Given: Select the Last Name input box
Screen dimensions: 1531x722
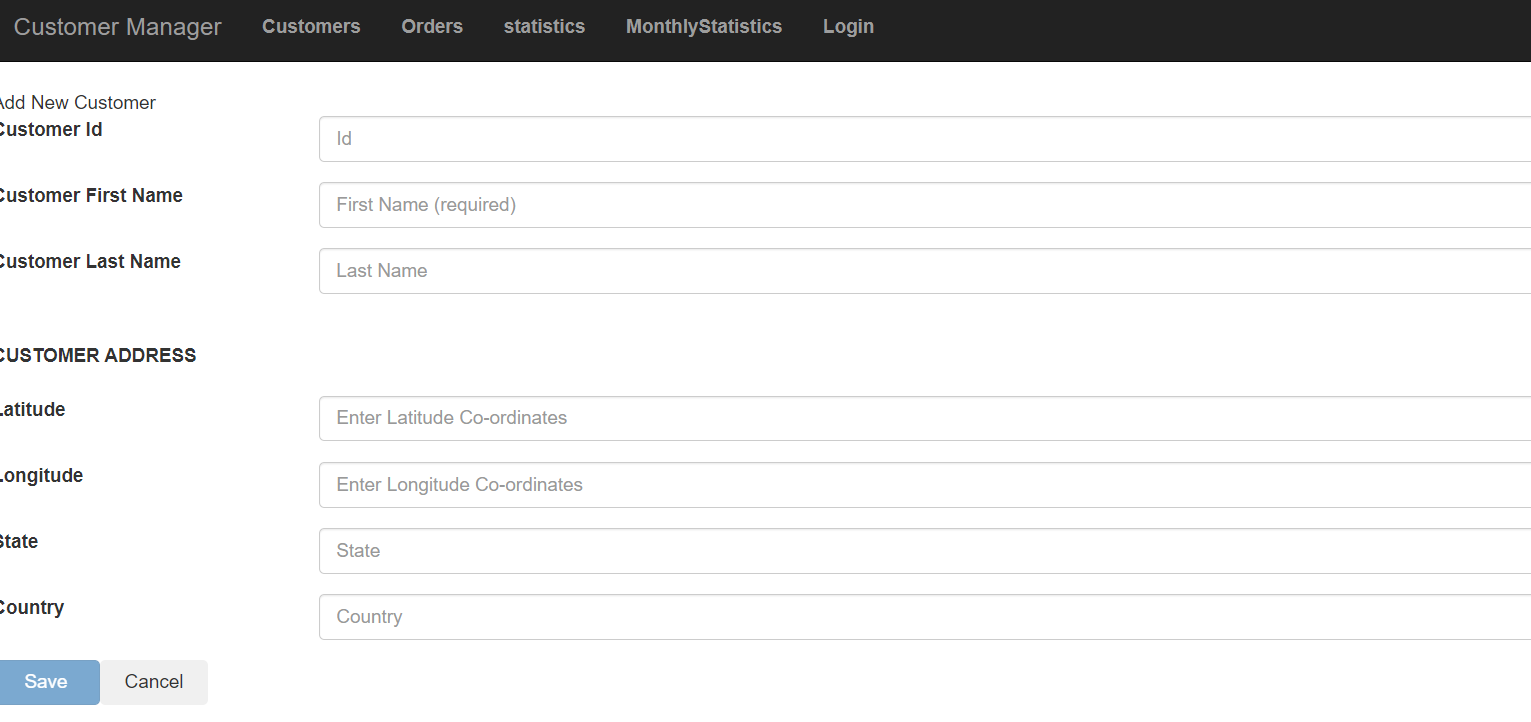Looking at the screenshot, I should (925, 271).
